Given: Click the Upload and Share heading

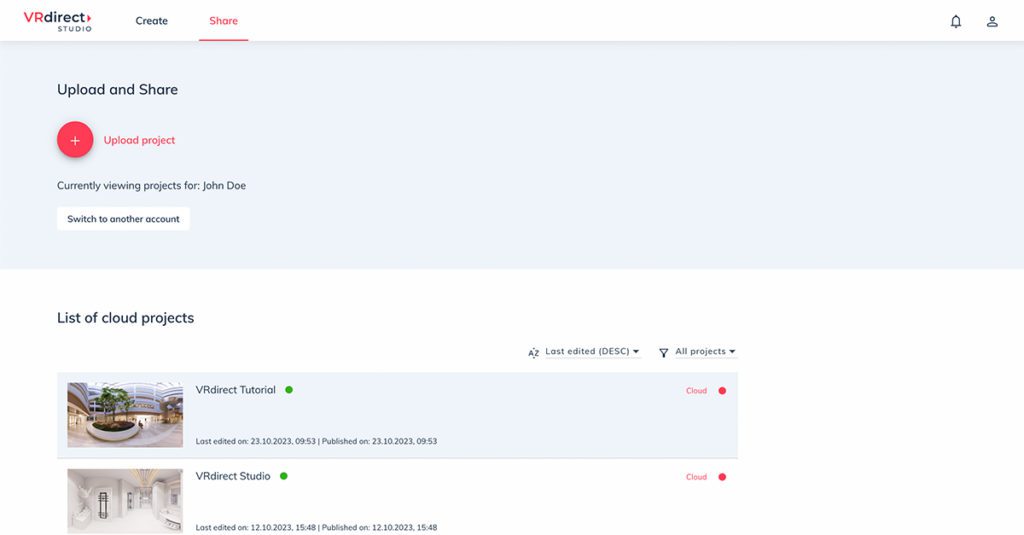Looking at the screenshot, I should (118, 89).
